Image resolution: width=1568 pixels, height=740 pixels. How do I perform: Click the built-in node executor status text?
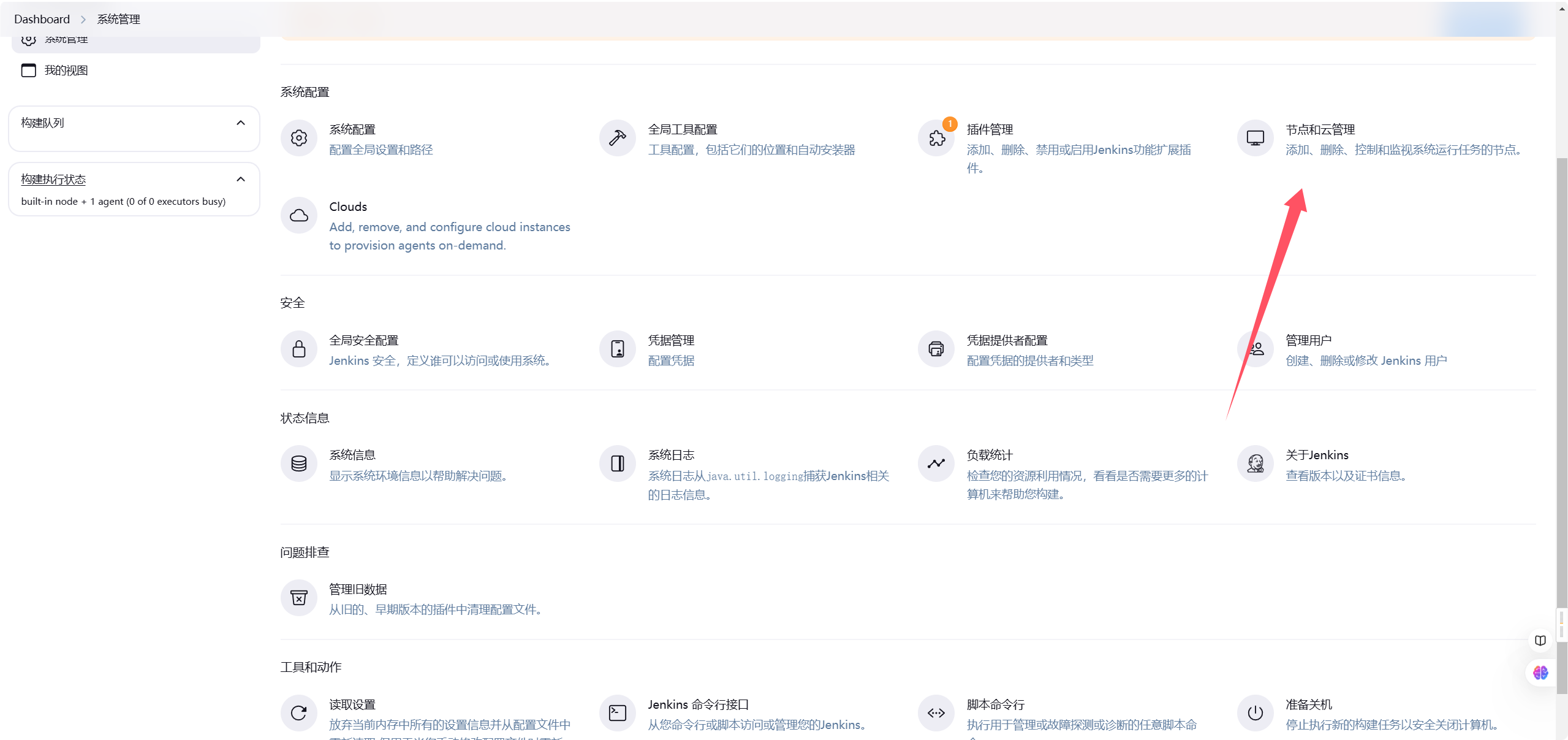pos(123,201)
